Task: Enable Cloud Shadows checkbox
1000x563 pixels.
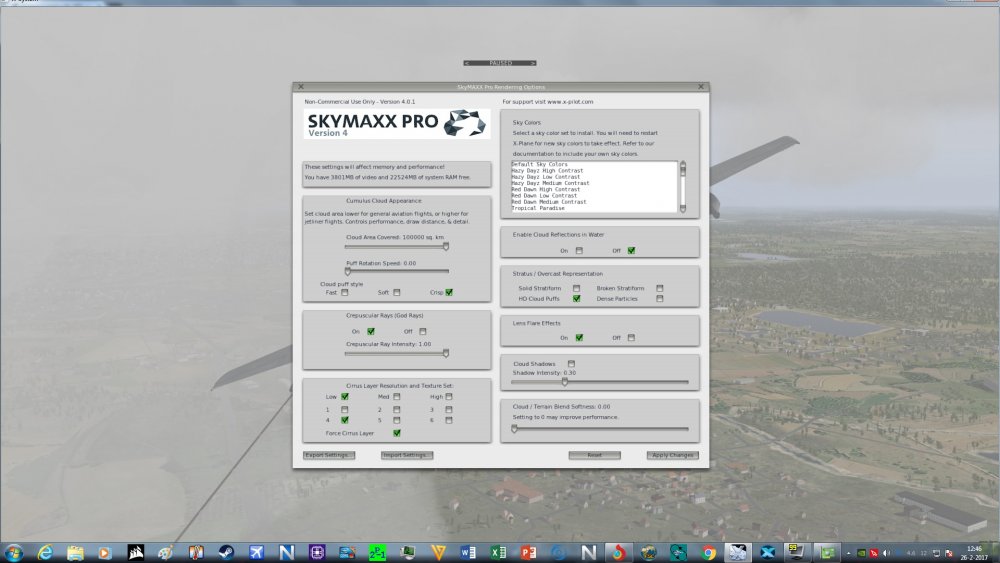Action: click(571, 364)
